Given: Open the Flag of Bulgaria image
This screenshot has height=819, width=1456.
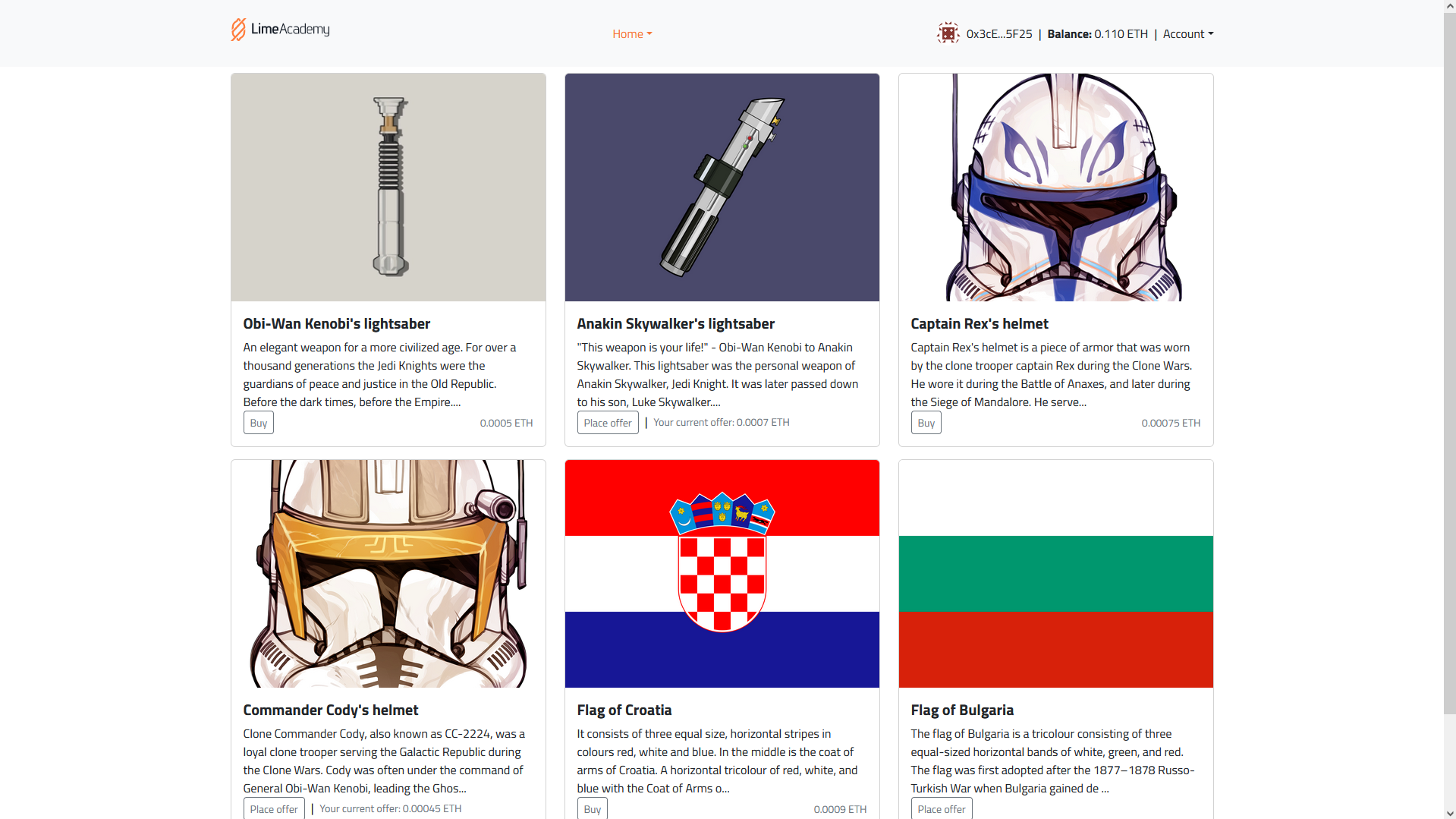Looking at the screenshot, I should (1056, 574).
